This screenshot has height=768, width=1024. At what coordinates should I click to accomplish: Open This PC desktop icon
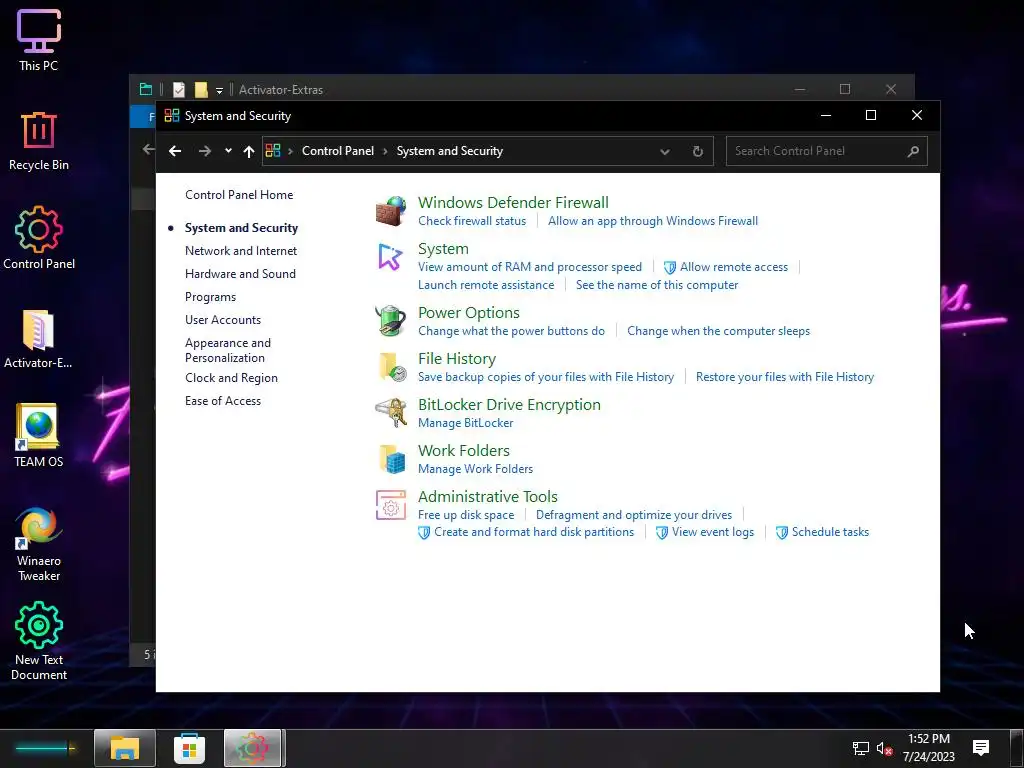click(39, 40)
